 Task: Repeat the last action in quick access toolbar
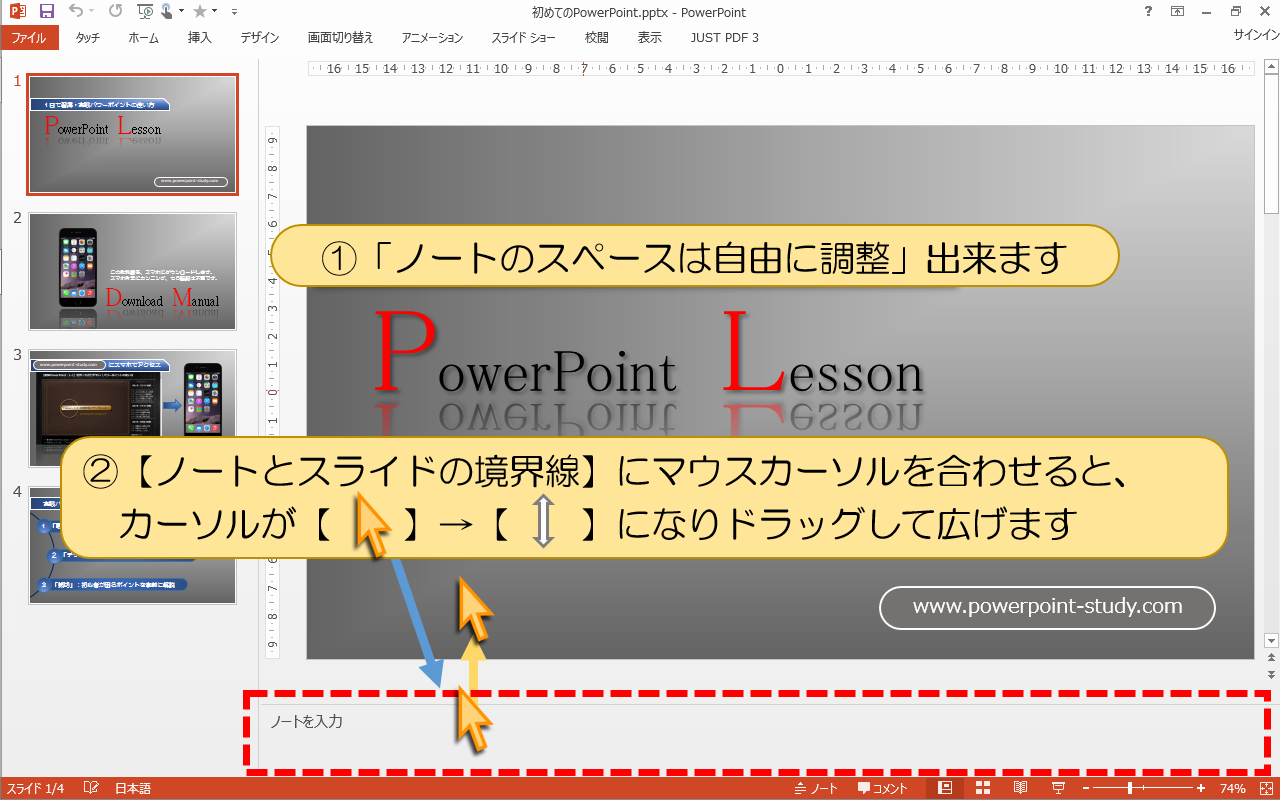click(x=114, y=12)
